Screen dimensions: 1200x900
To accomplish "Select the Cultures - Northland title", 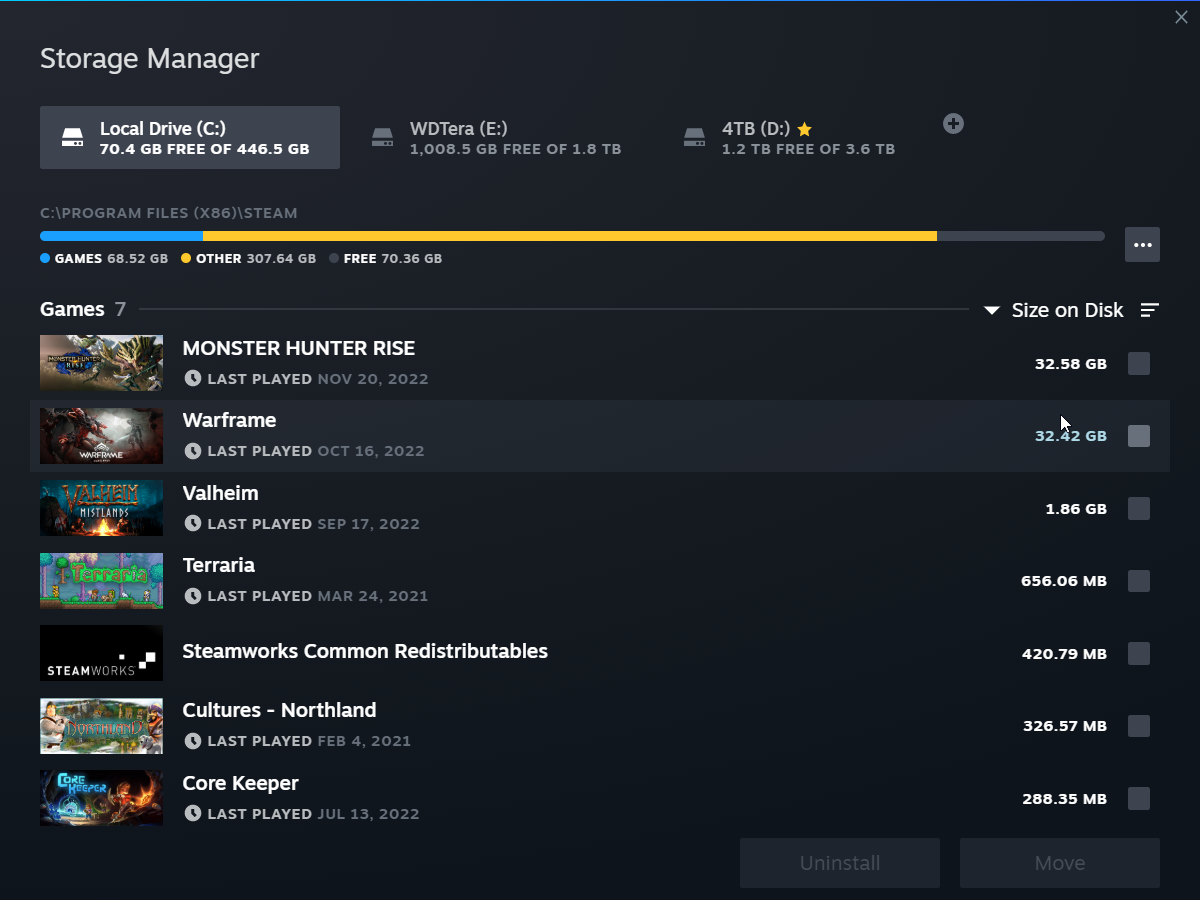I will click(280, 710).
